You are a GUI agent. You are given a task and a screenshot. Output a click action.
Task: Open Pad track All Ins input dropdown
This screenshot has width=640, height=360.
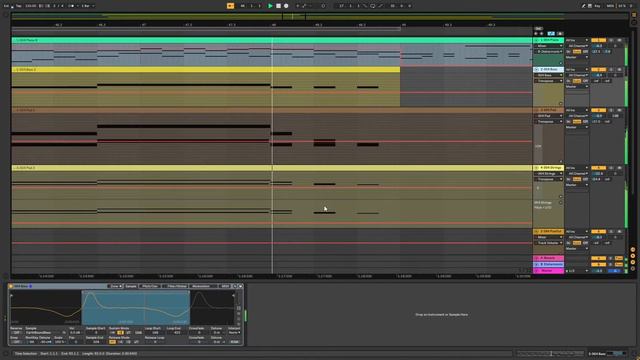[x=577, y=111]
